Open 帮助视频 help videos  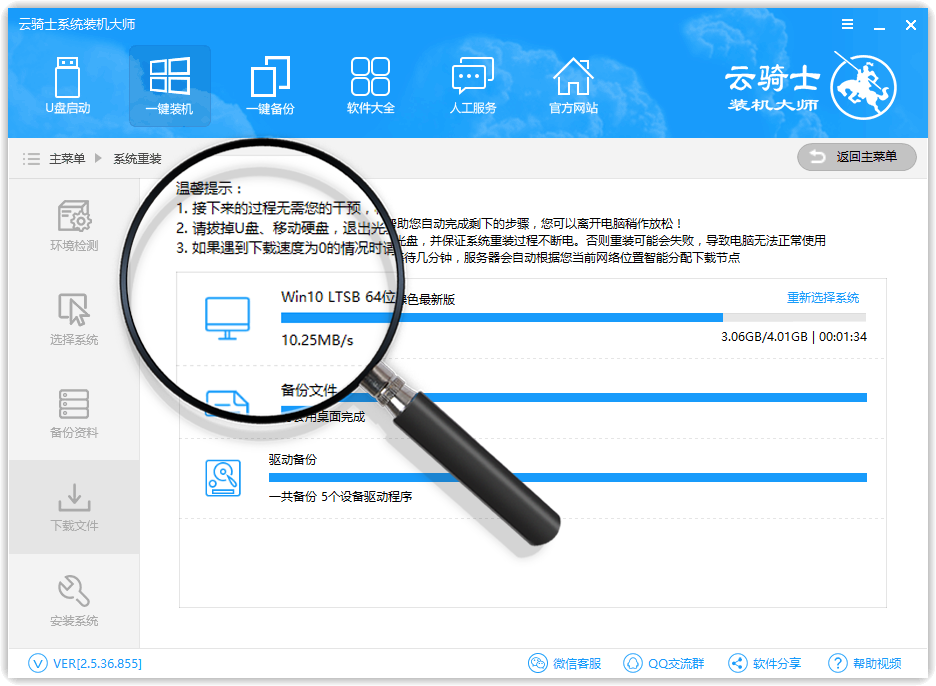(865, 663)
